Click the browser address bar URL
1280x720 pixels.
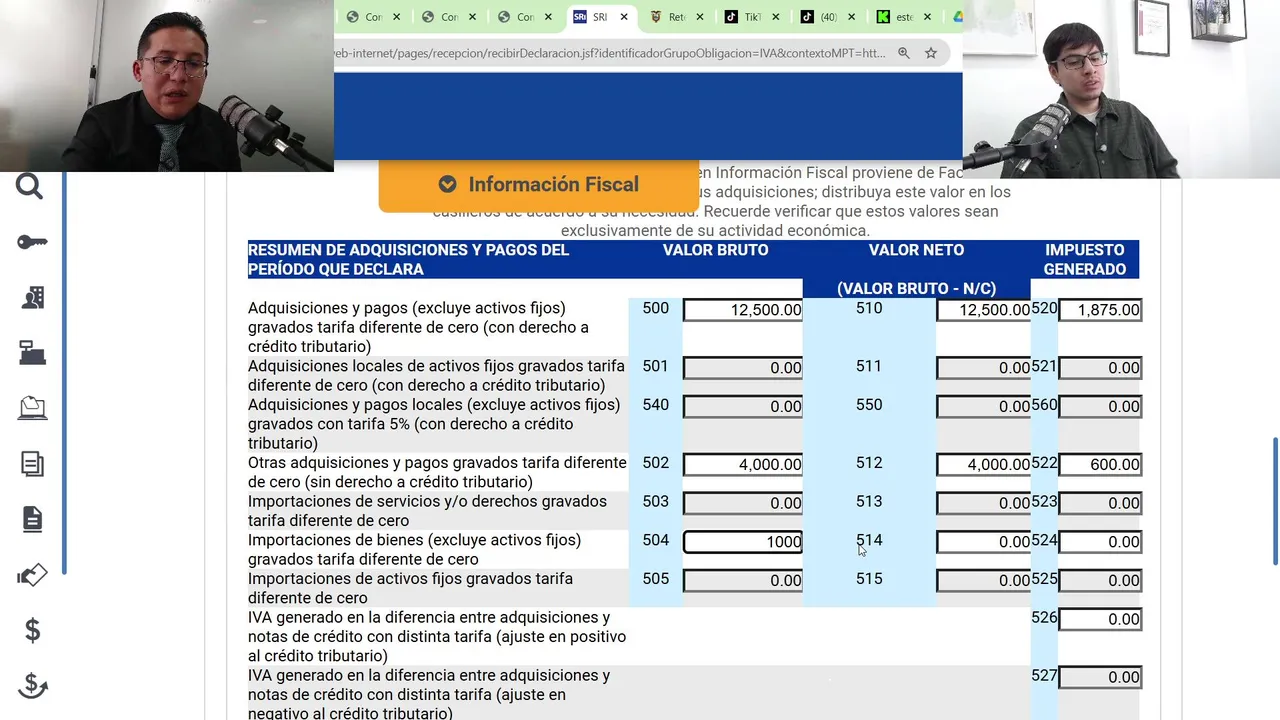610,53
